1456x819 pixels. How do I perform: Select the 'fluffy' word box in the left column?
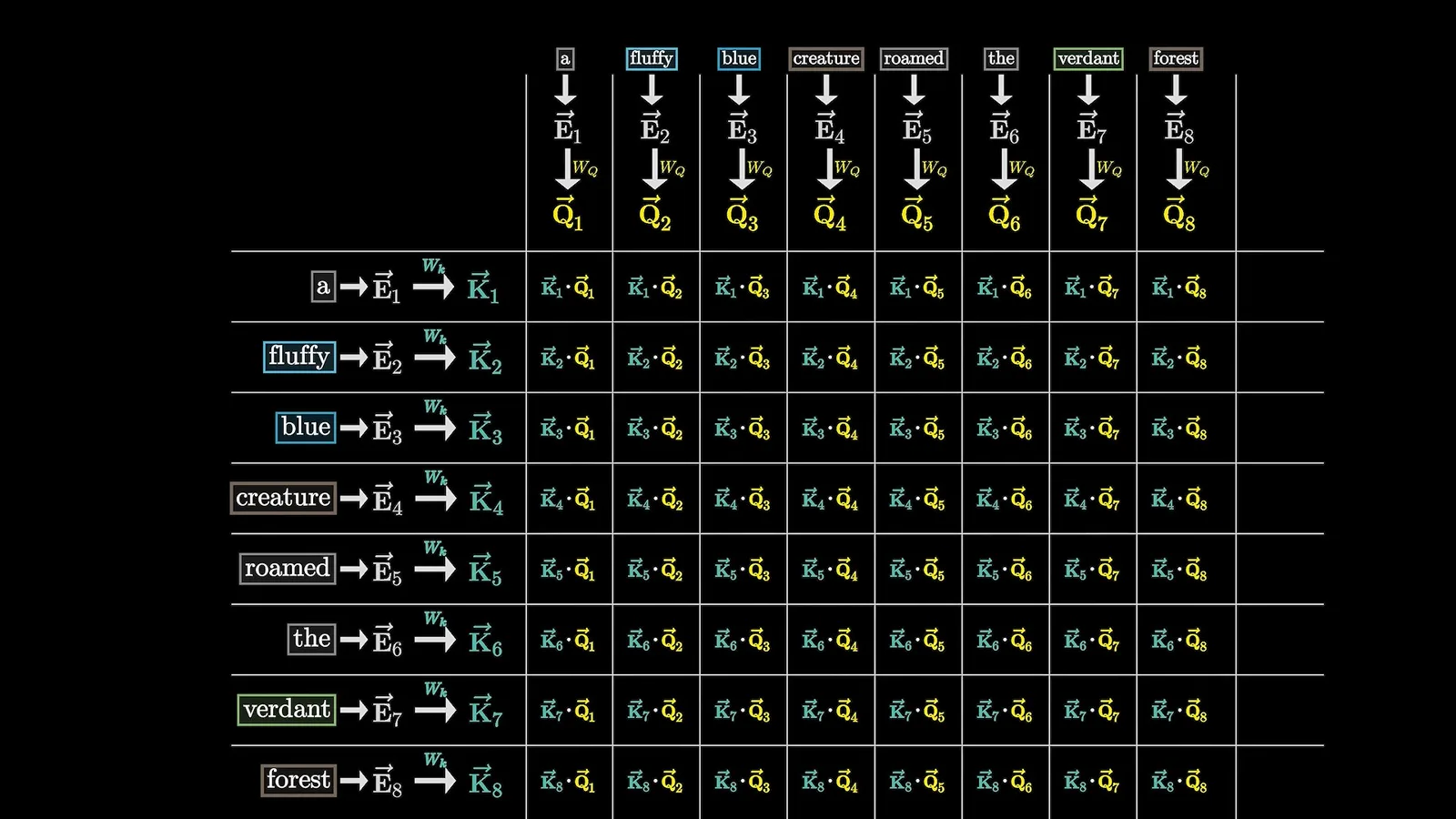click(x=299, y=356)
